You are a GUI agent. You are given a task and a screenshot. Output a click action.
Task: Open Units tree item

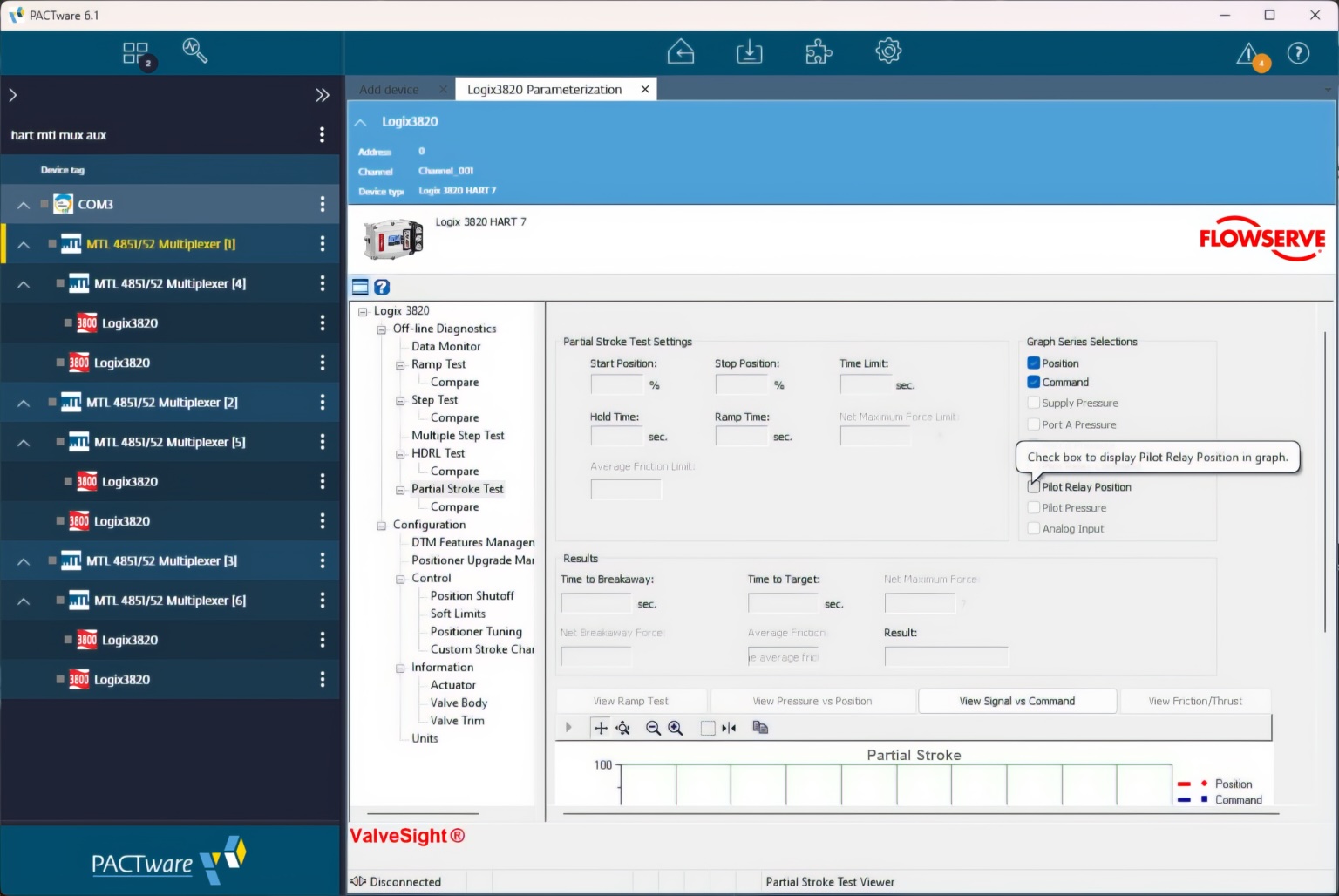[425, 738]
